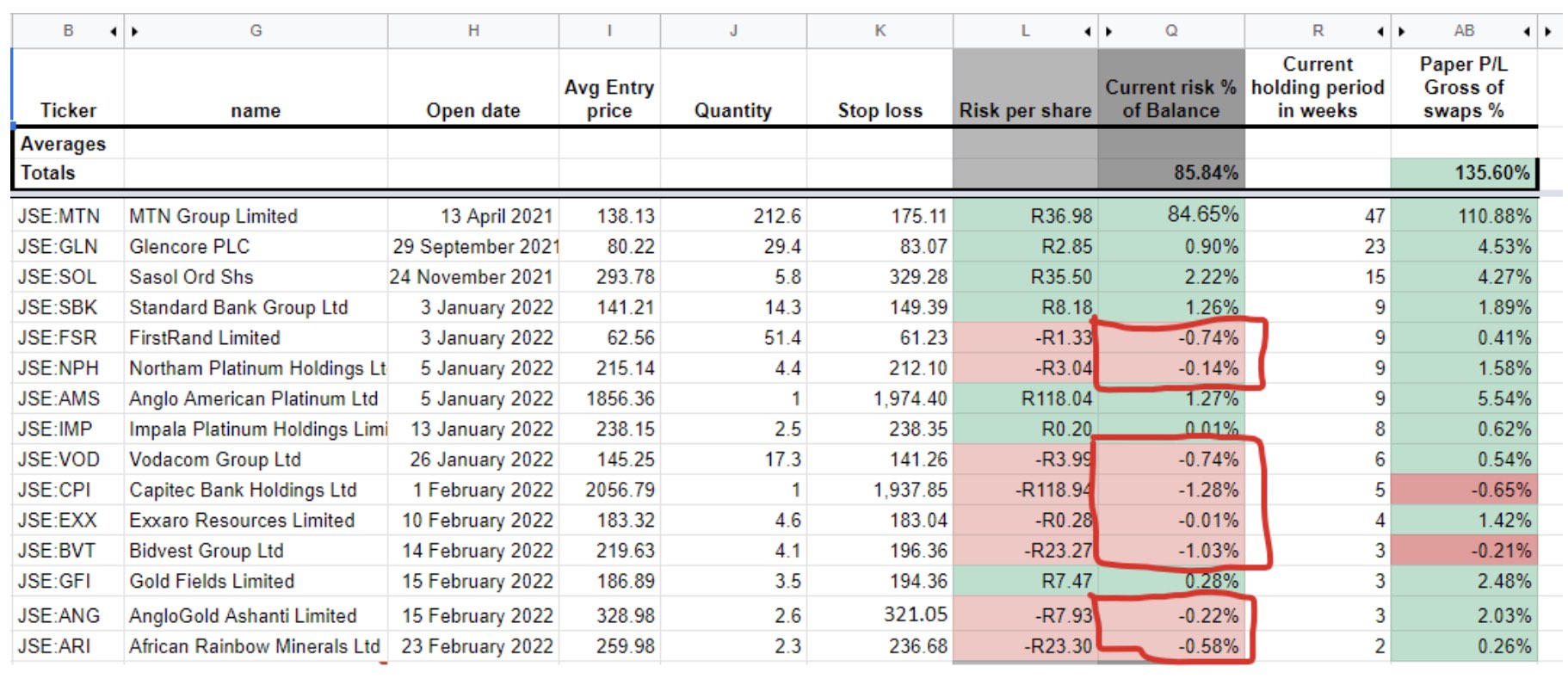Select the Sasol Ord Shs name cell
This screenshot has width=1568, height=685.
(256, 277)
